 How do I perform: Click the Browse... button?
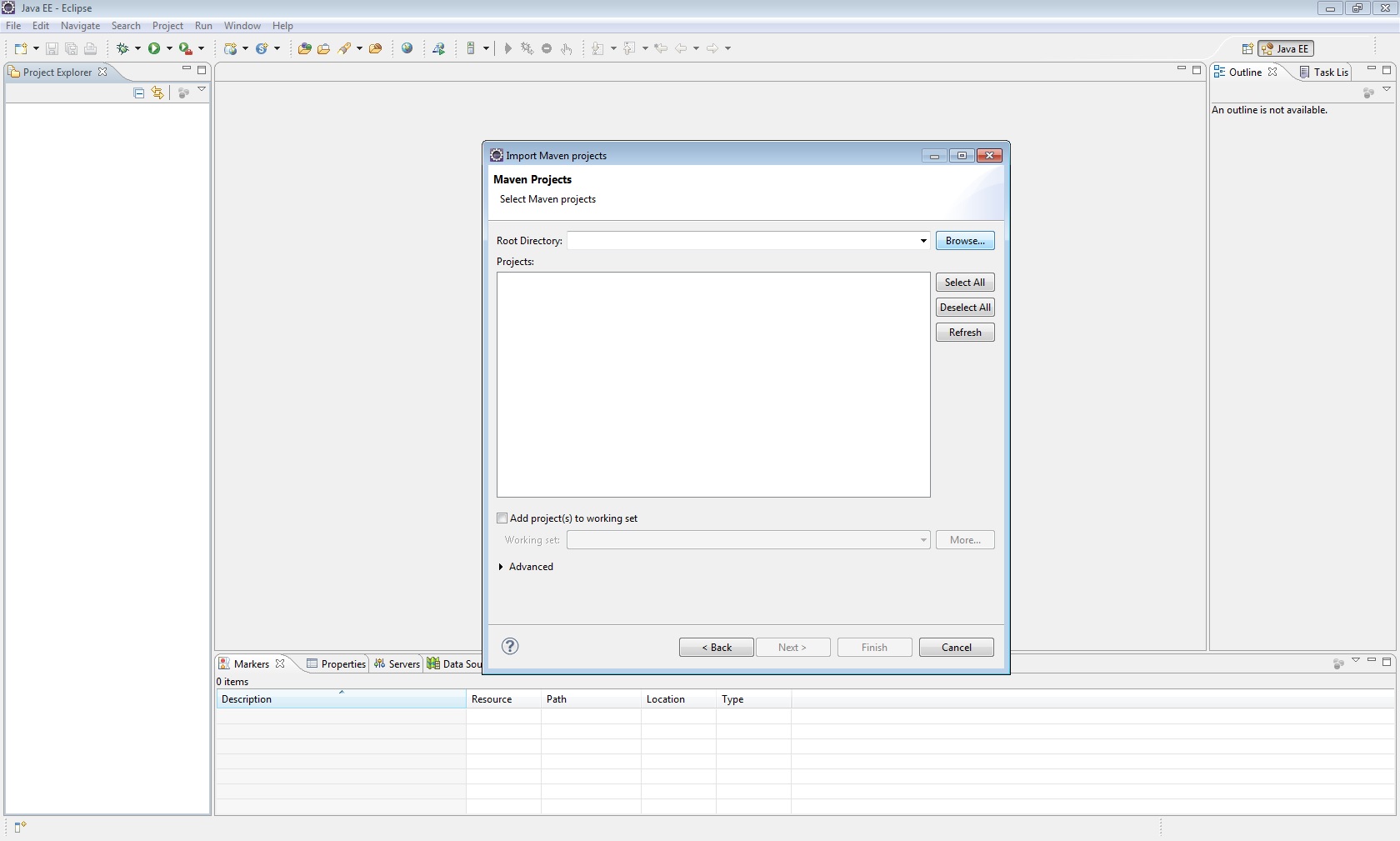pos(964,241)
